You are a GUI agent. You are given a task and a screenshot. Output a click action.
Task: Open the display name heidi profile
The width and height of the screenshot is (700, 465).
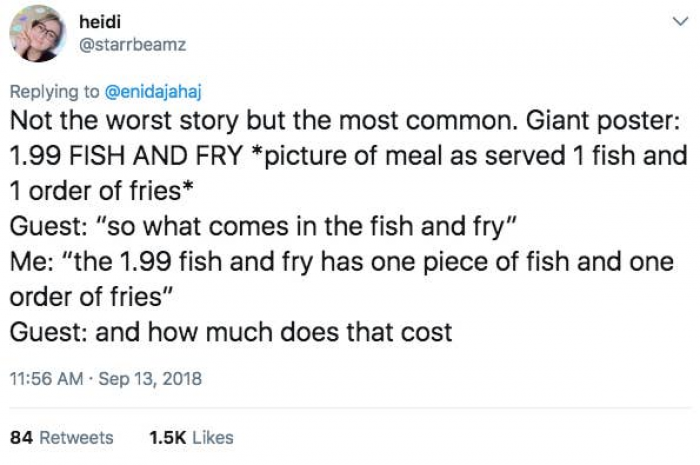[x=97, y=20]
